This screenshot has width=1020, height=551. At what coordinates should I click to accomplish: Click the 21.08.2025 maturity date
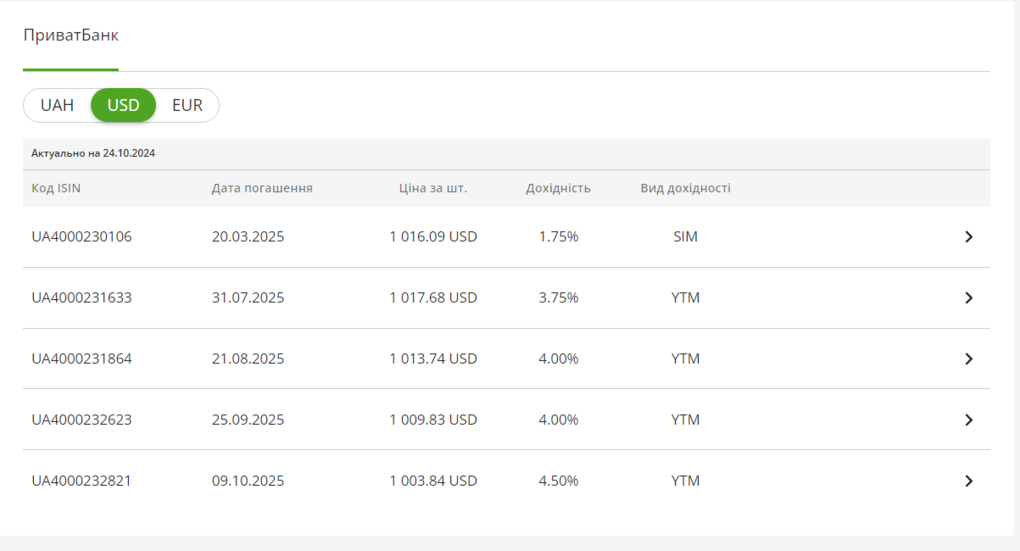click(x=248, y=359)
